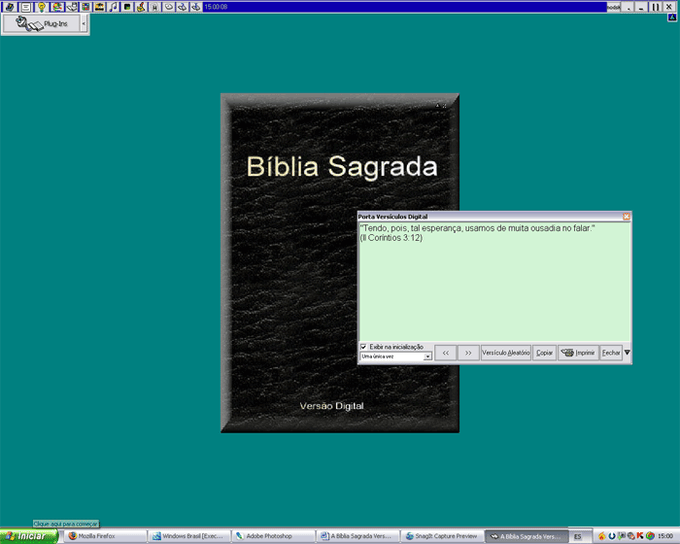This screenshot has height=544, width=680.
Task: Click the last disc toolbar icon beside clock
Action: (x=196, y=7)
